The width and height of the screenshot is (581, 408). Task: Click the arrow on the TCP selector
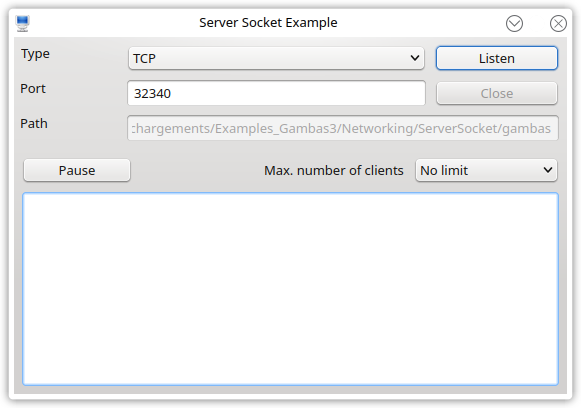415,58
